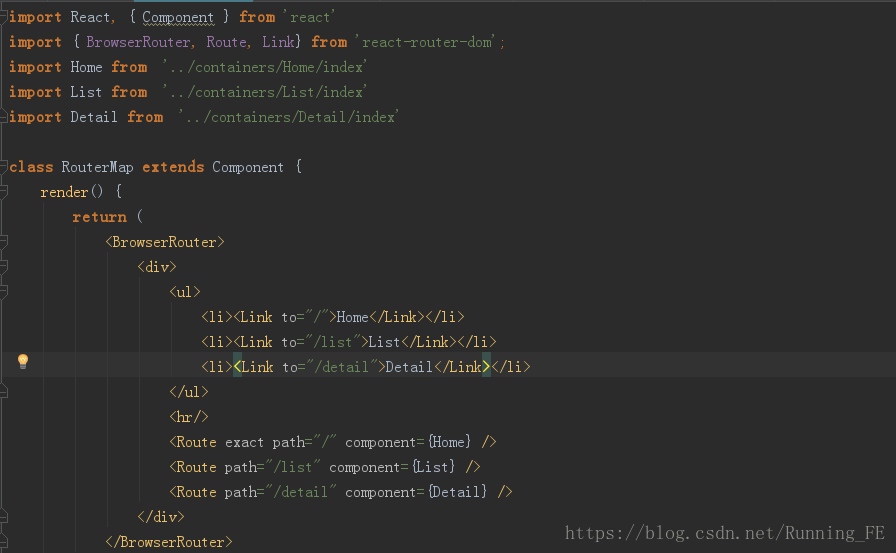
Task: Click the closing ul tag fold marker
Action: pos(3,392)
